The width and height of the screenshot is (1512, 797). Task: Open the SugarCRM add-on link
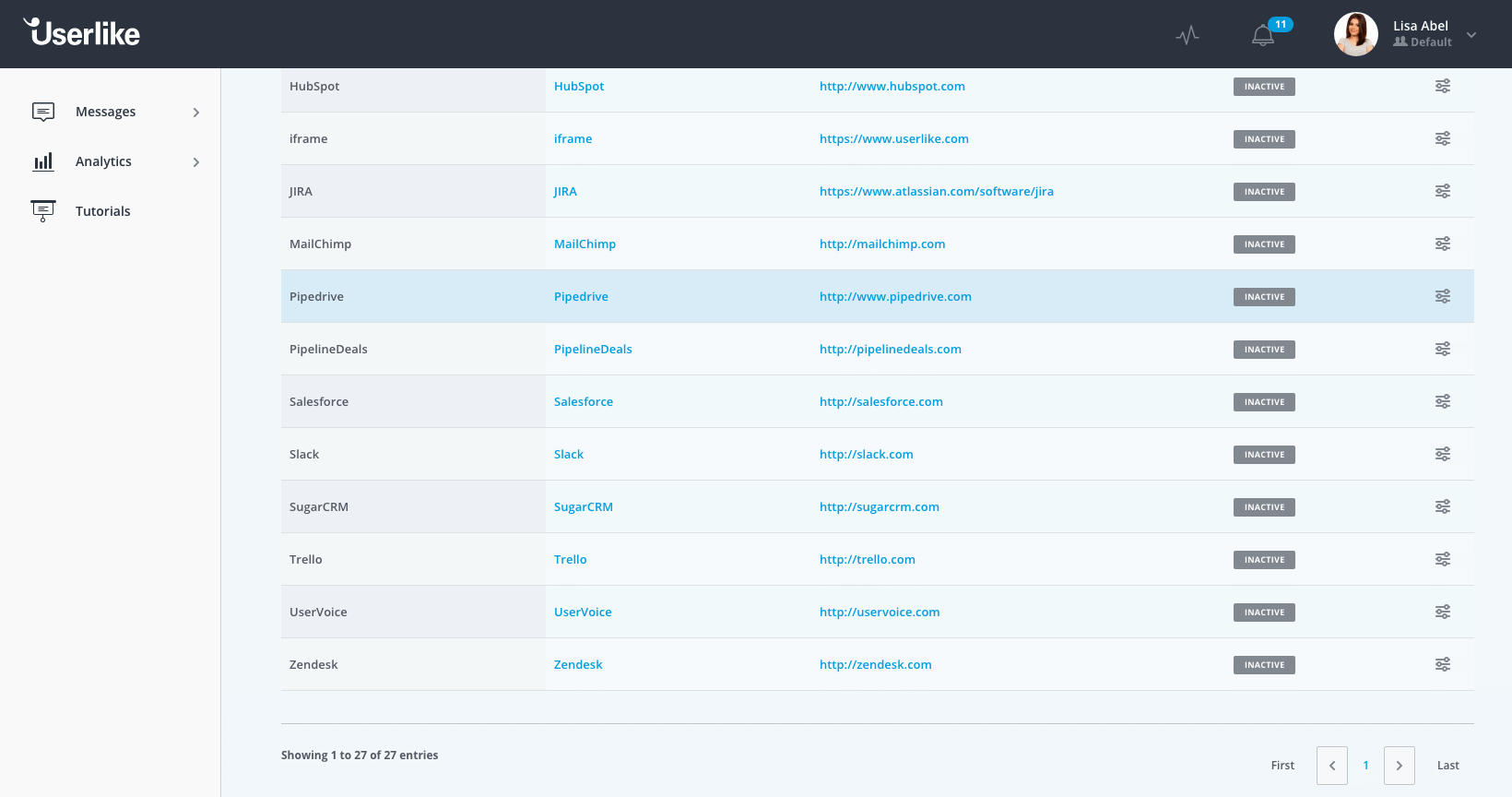coord(584,506)
